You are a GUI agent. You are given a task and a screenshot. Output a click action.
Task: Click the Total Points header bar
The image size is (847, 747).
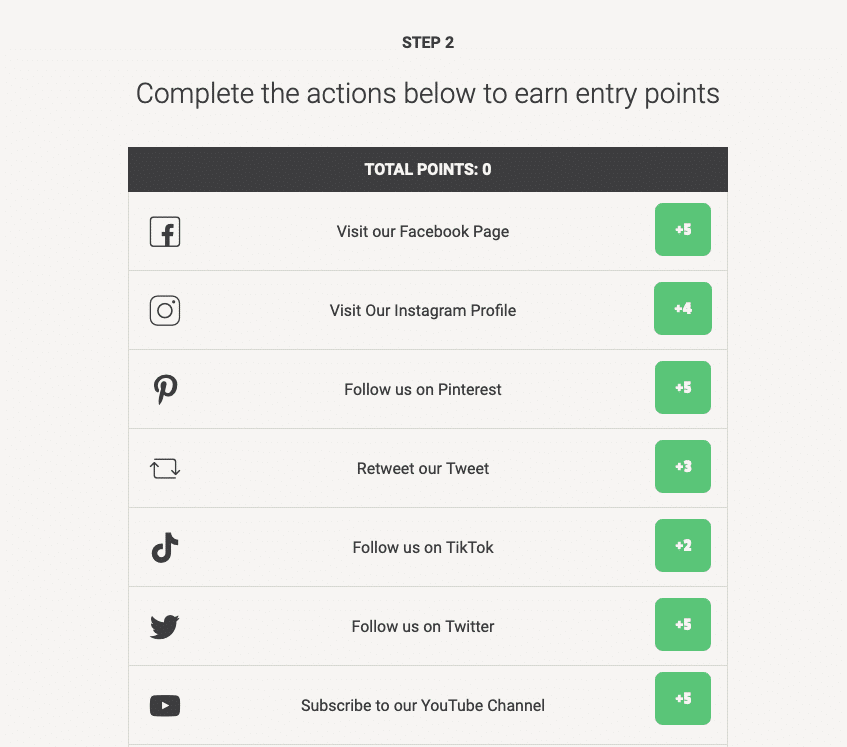coord(428,170)
